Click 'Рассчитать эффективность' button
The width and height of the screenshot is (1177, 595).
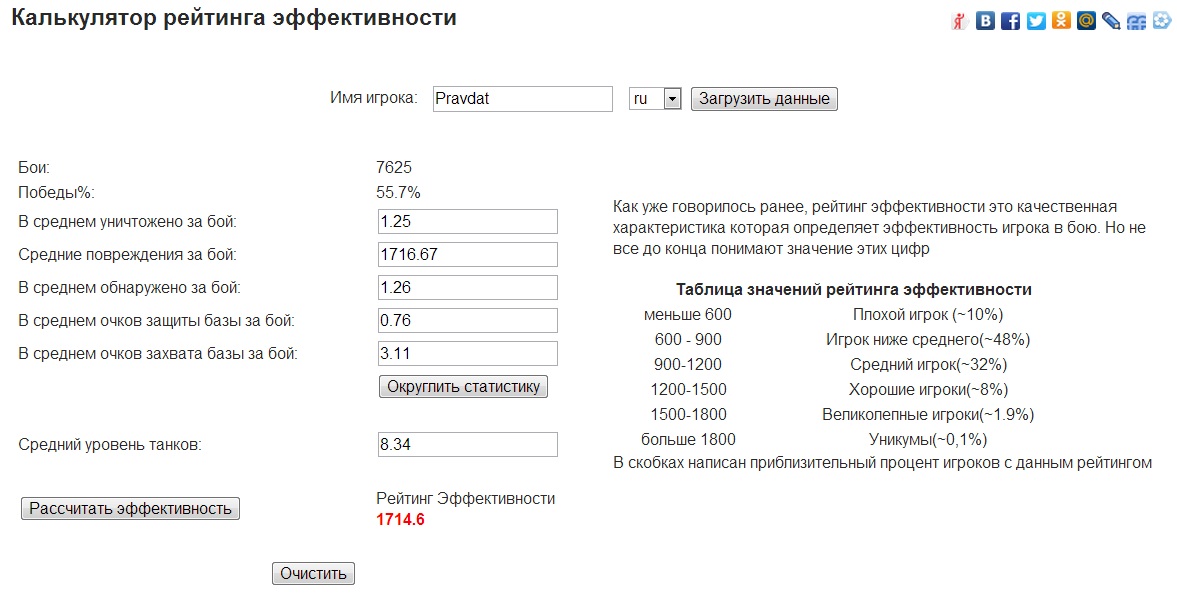(130, 508)
